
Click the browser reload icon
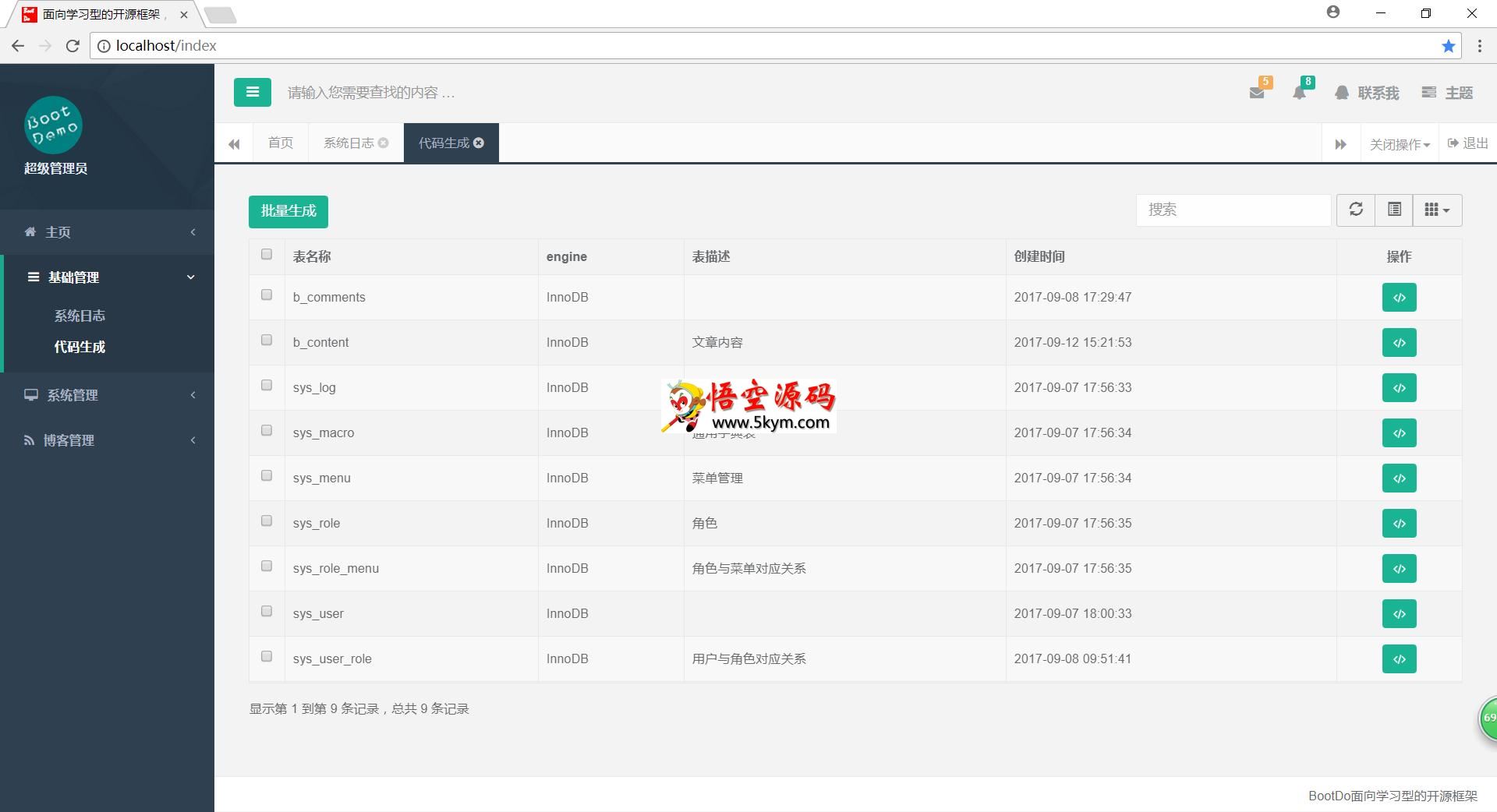point(73,46)
